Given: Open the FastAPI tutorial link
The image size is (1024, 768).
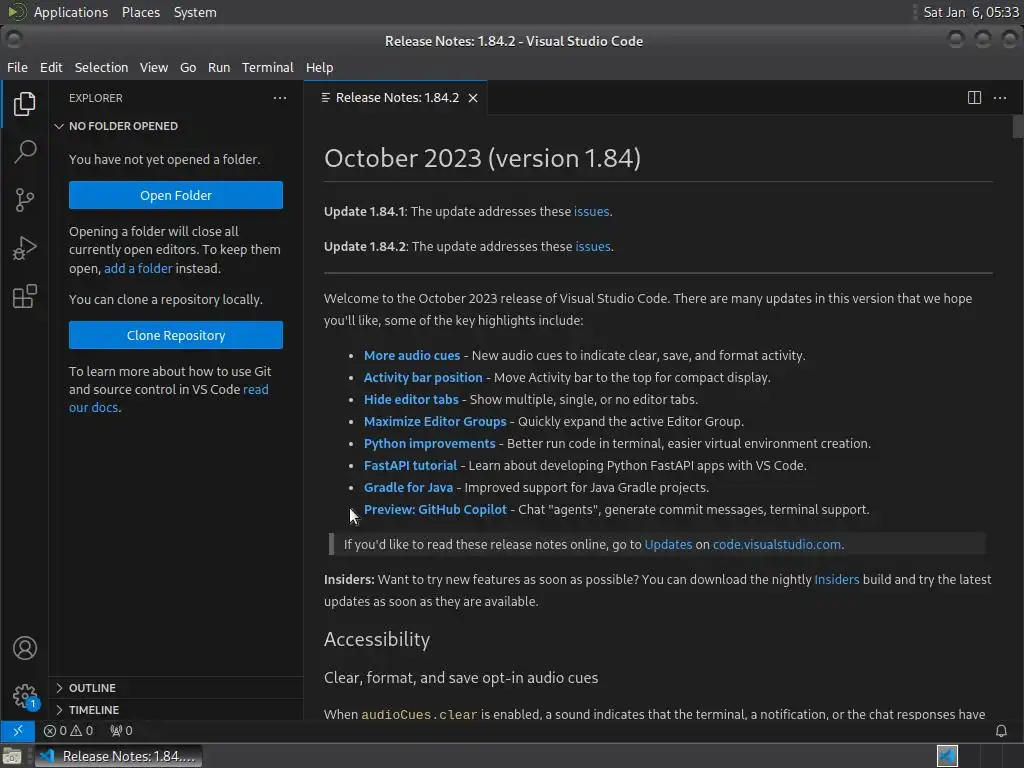Looking at the screenshot, I should [410, 466].
